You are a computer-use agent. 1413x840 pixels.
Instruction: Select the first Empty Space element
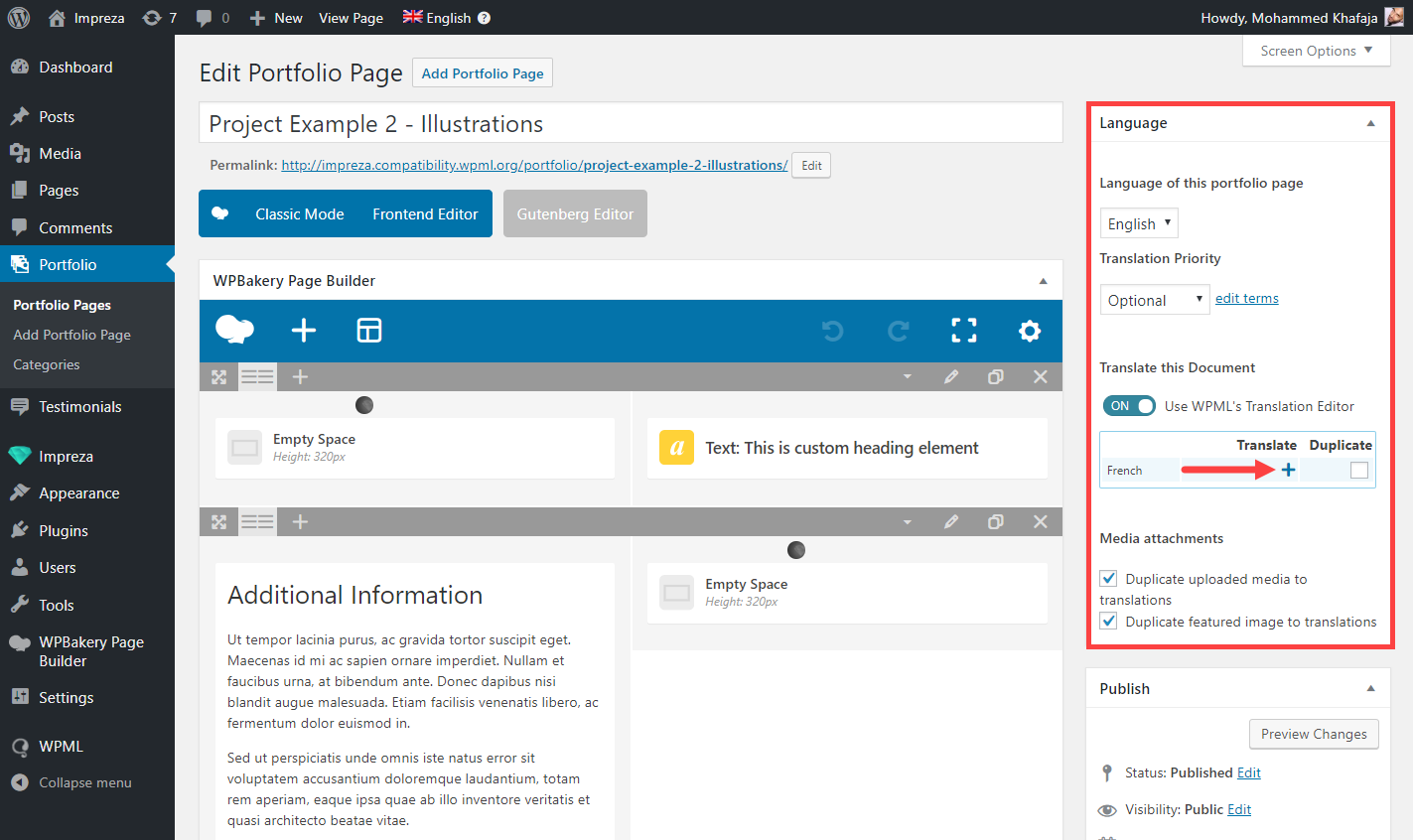[x=415, y=448]
